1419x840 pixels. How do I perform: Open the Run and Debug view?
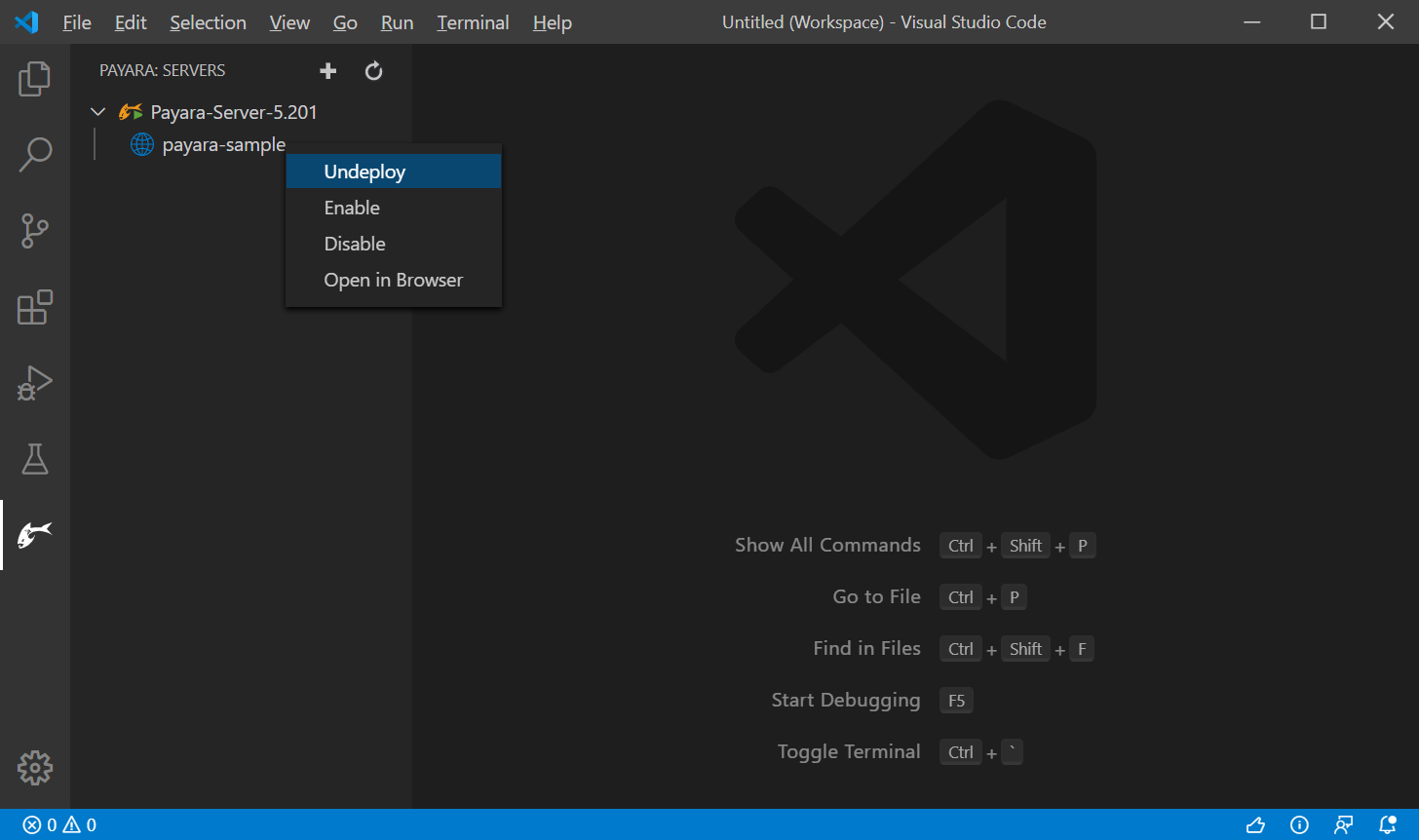[35, 383]
